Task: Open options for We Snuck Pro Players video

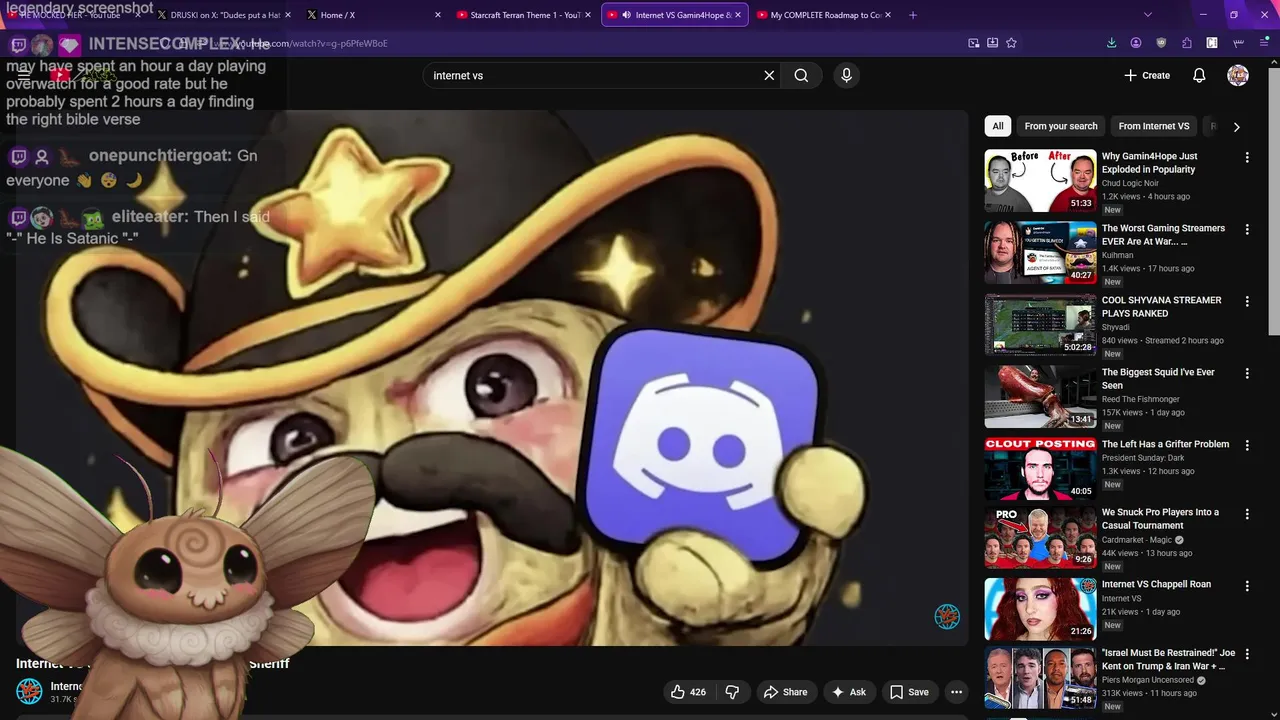Action: pyautogui.click(x=1246, y=514)
